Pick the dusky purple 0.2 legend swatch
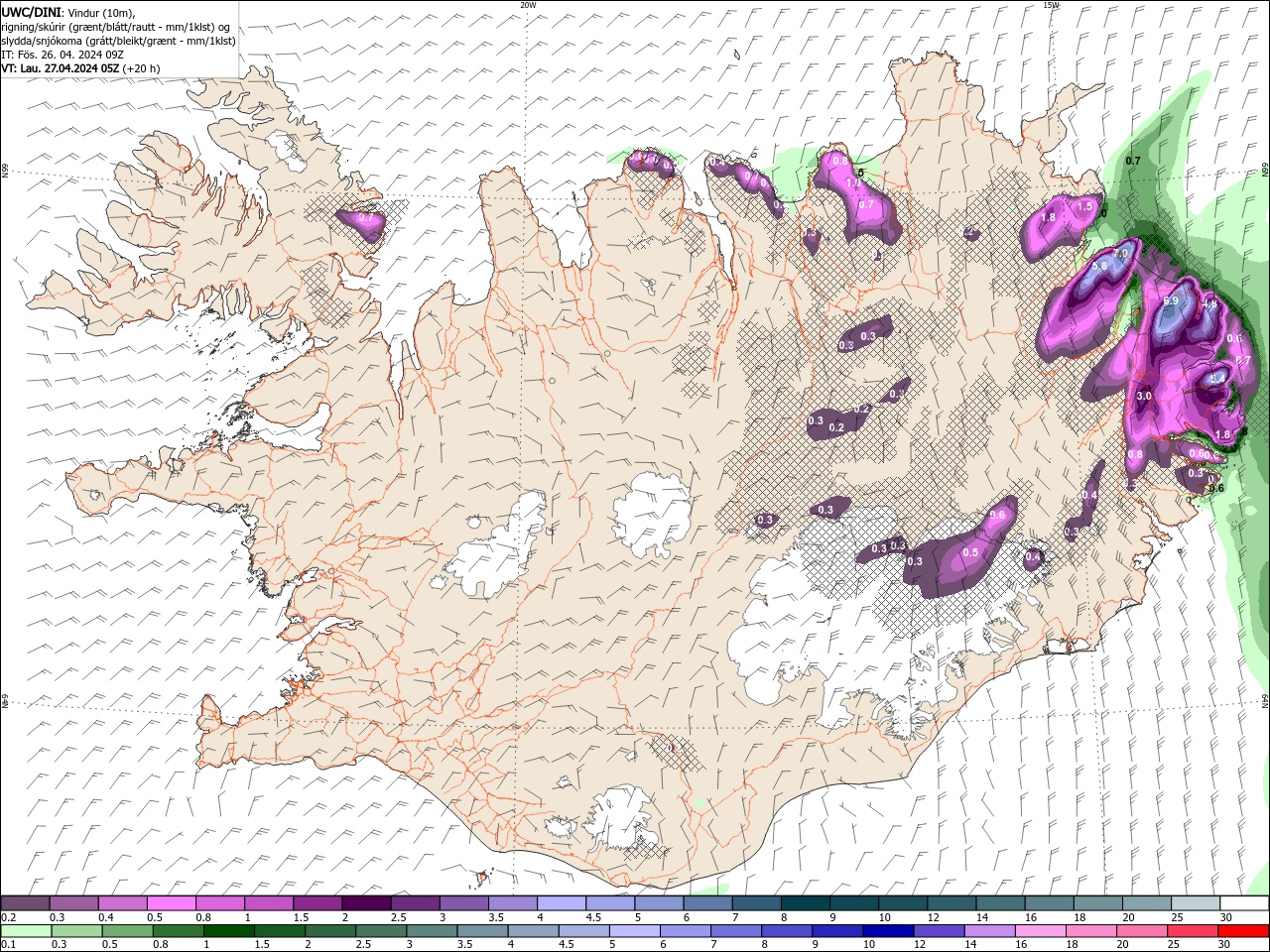Image resolution: width=1270 pixels, height=952 pixels. click(25, 903)
